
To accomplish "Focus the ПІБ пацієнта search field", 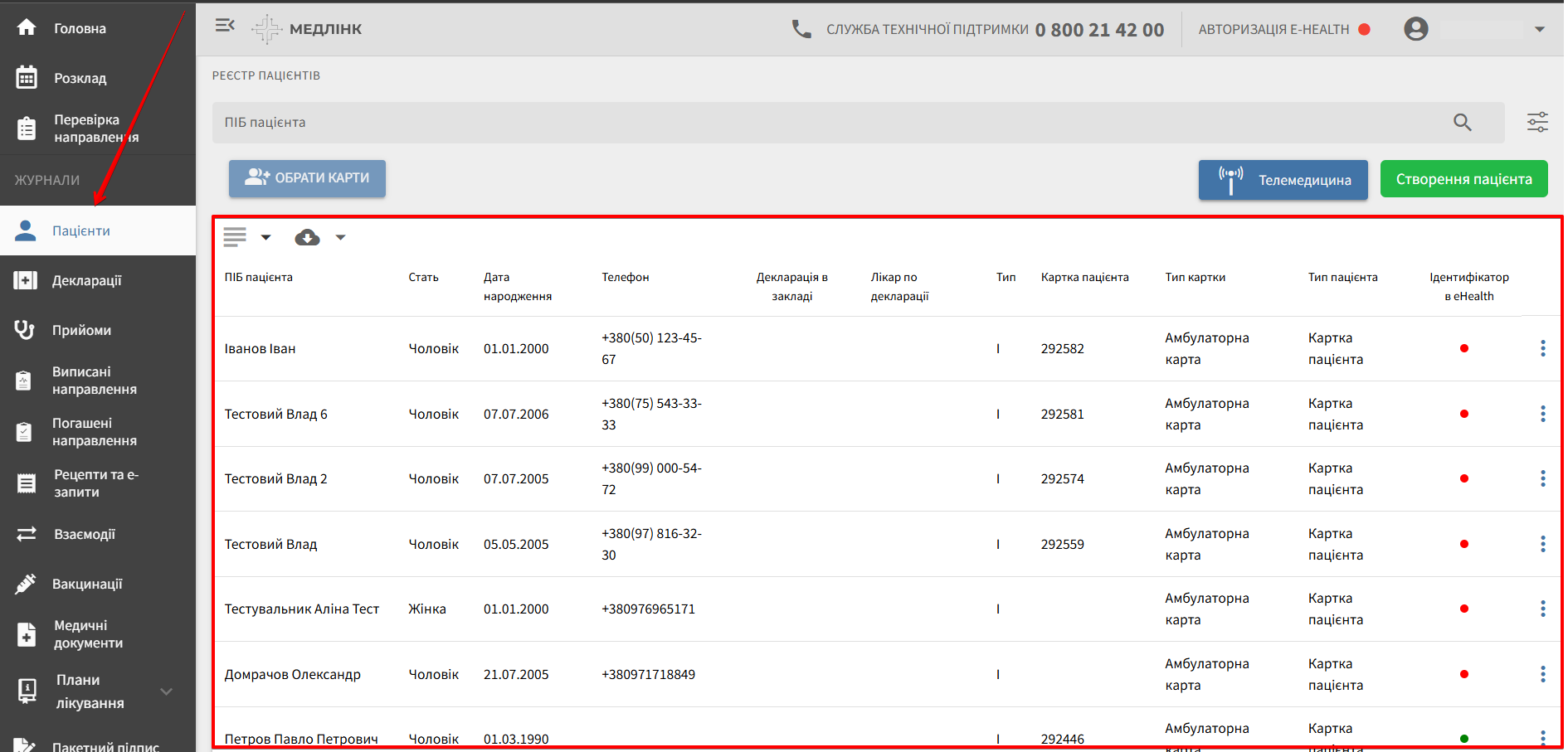I will click(x=830, y=123).
